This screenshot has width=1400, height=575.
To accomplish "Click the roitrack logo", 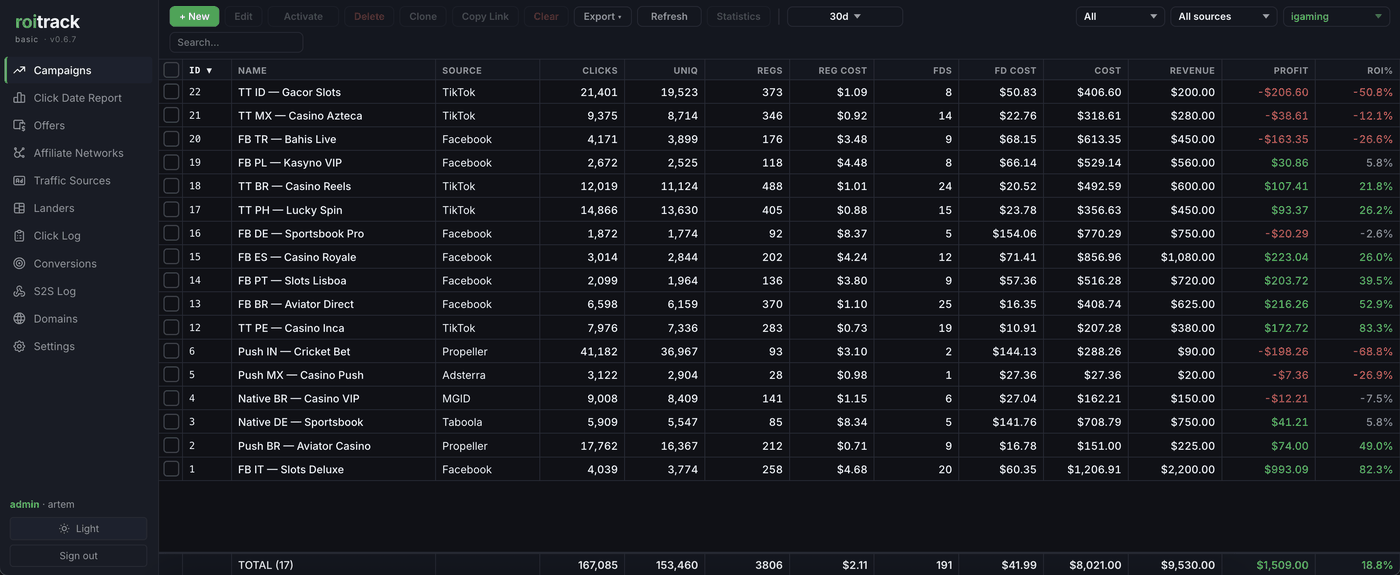I will [47, 21].
